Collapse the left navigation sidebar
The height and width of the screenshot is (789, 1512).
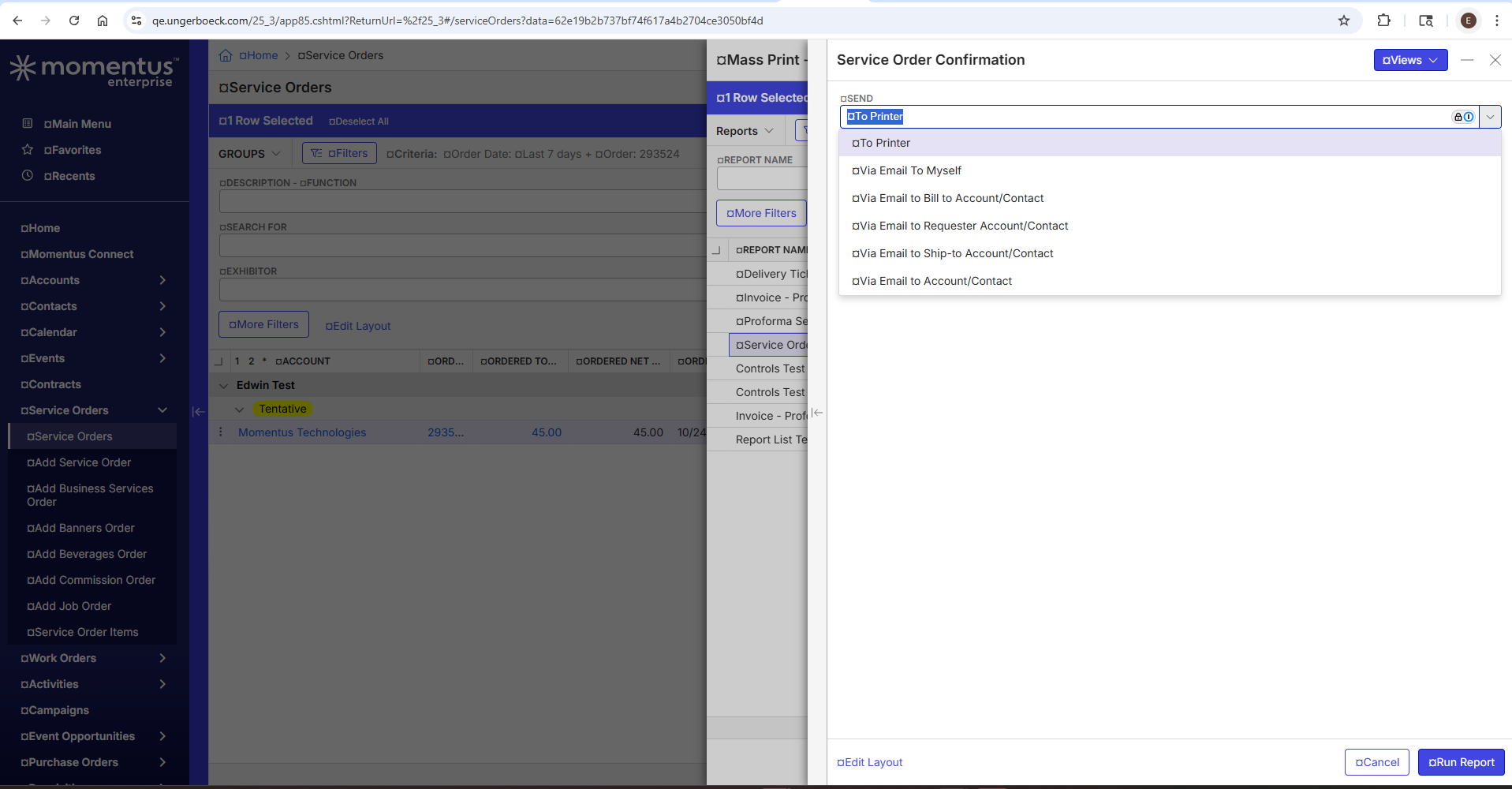[x=198, y=411]
